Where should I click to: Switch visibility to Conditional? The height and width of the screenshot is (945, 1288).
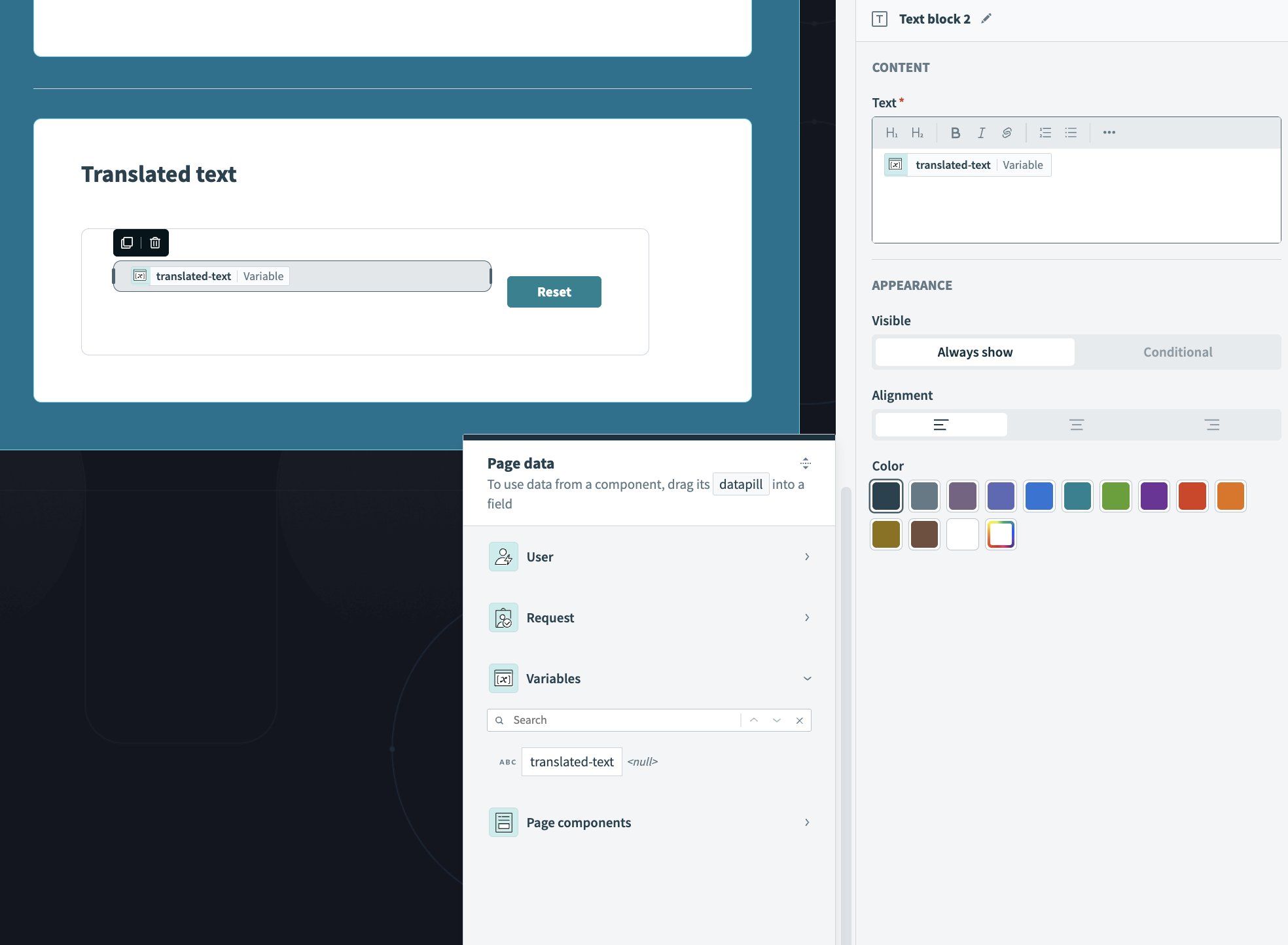tap(1177, 352)
